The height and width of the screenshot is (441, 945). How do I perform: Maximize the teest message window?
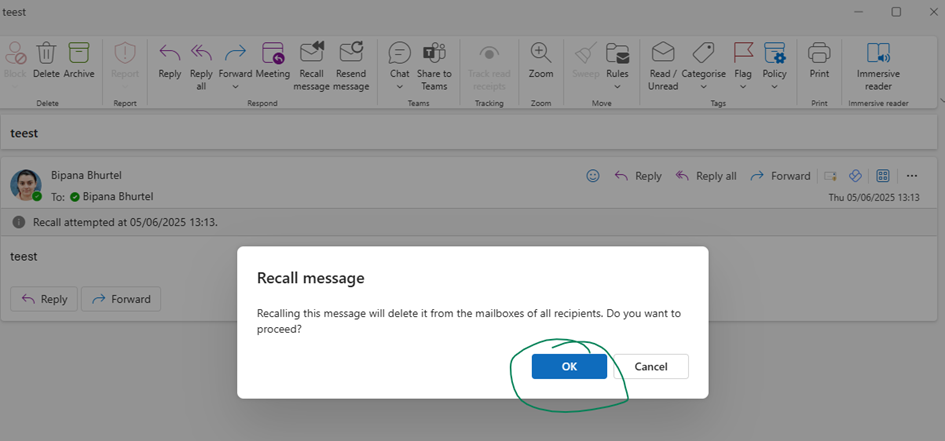pyautogui.click(x=896, y=11)
